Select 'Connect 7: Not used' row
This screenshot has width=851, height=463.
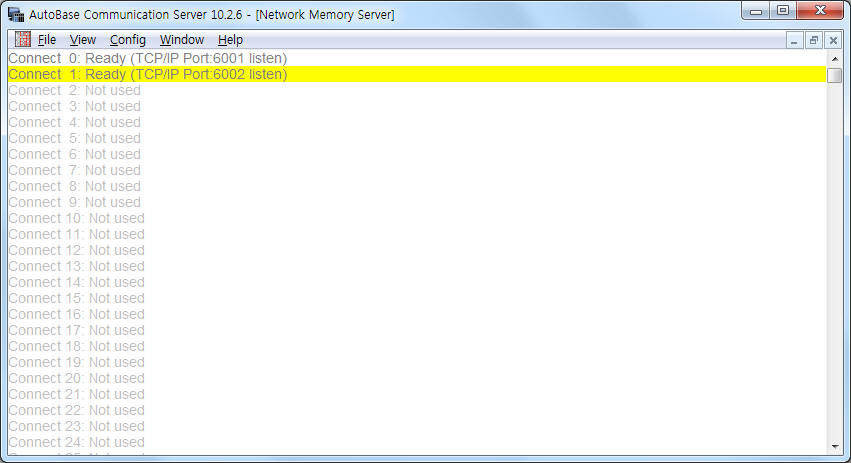(417, 170)
